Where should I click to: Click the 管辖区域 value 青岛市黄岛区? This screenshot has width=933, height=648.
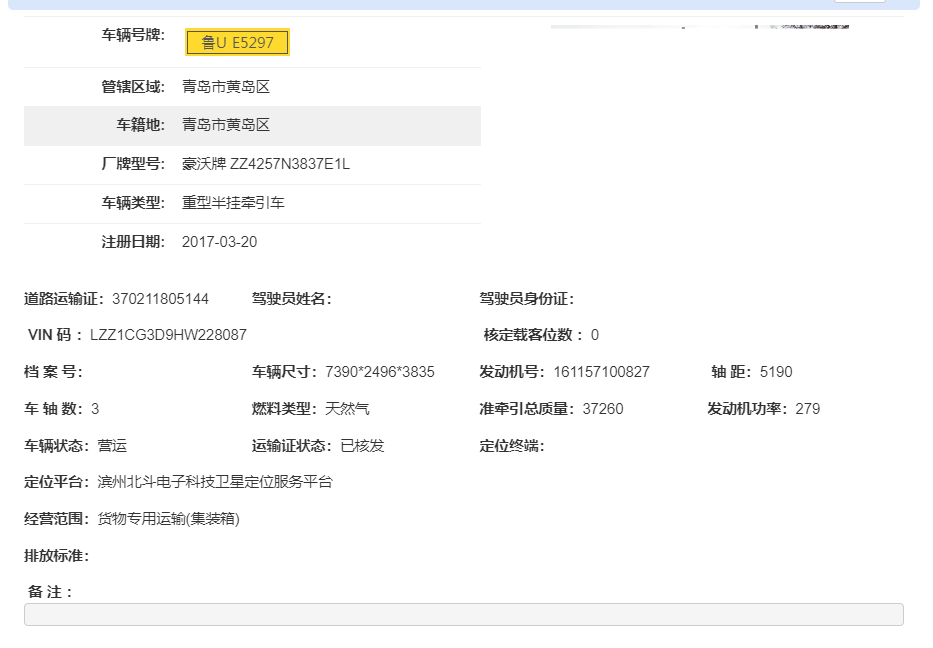click(226, 87)
